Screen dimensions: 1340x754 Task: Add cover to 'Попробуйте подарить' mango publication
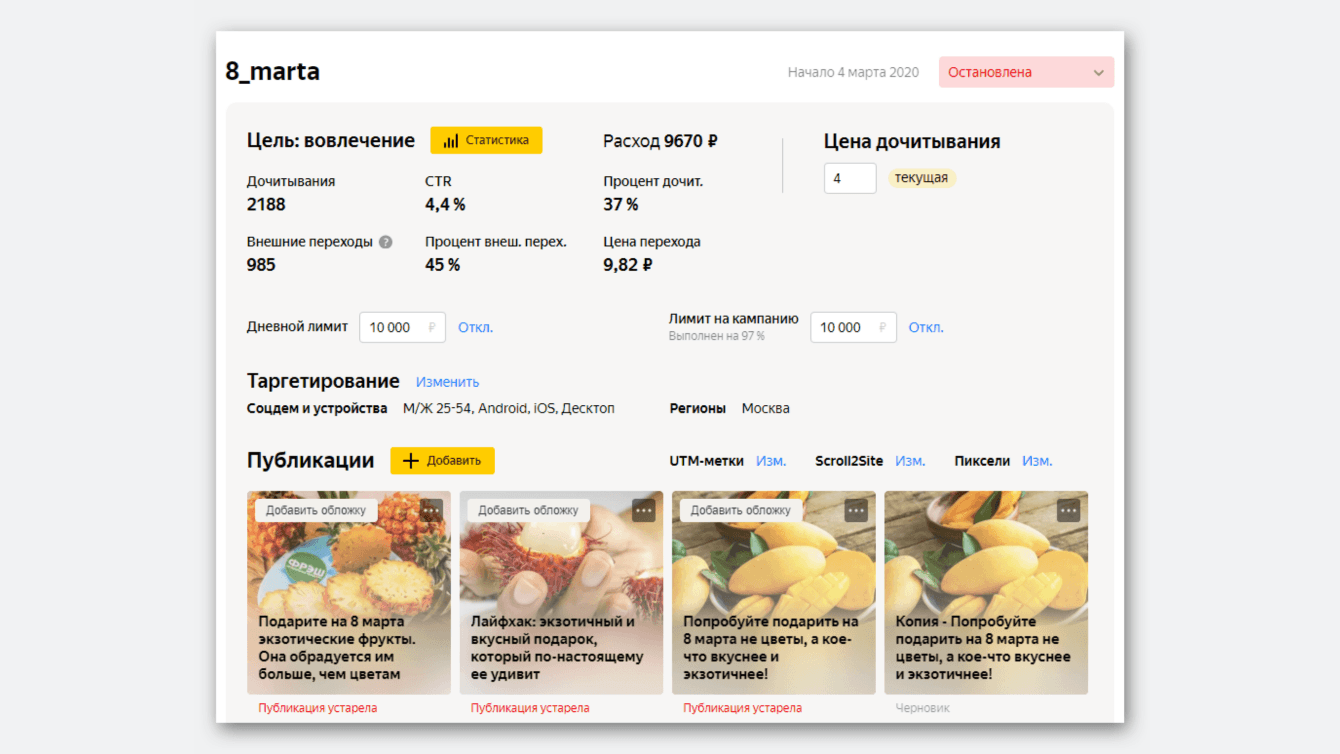tap(741, 510)
